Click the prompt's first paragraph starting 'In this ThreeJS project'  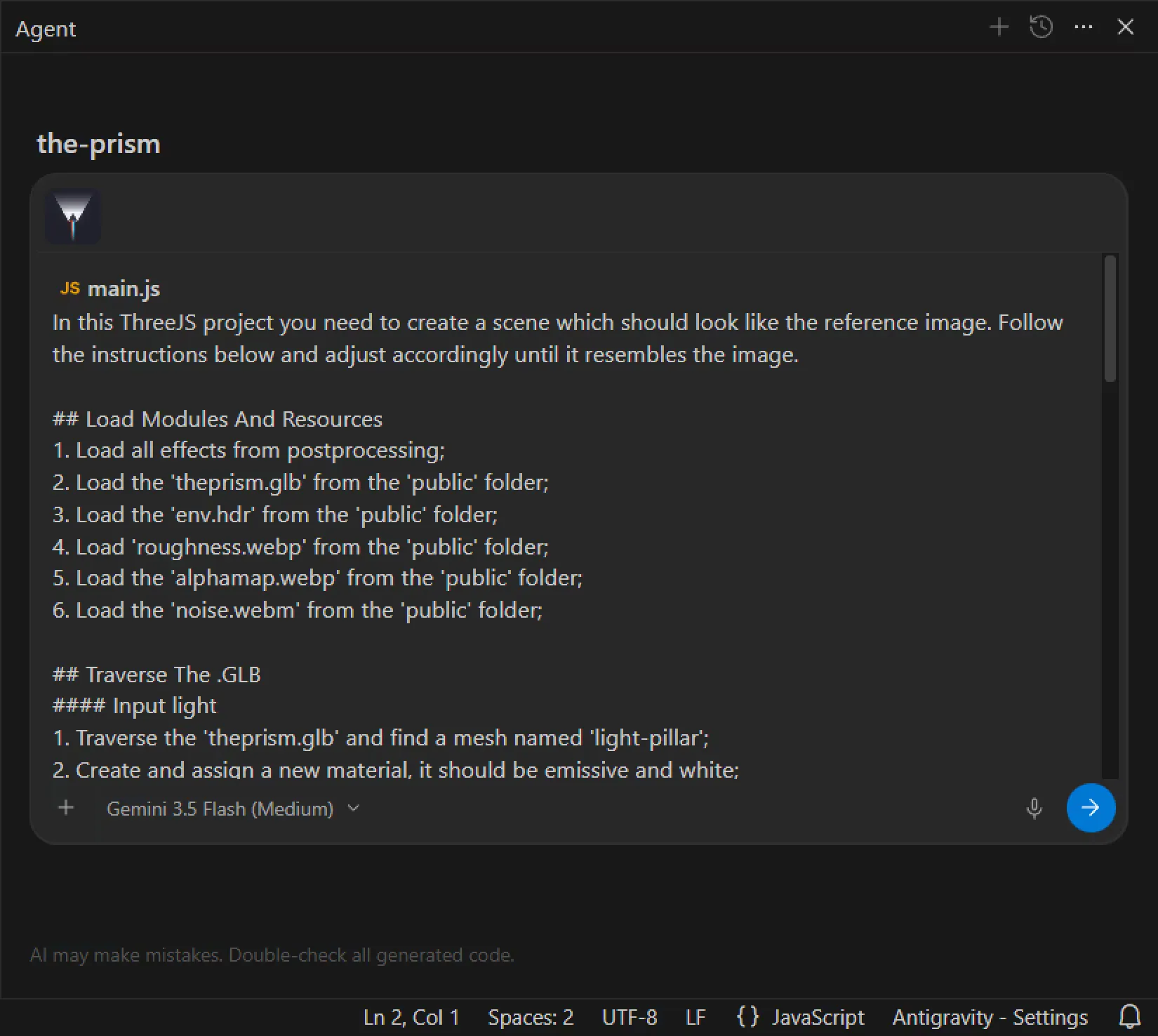[x=558, y=338]
